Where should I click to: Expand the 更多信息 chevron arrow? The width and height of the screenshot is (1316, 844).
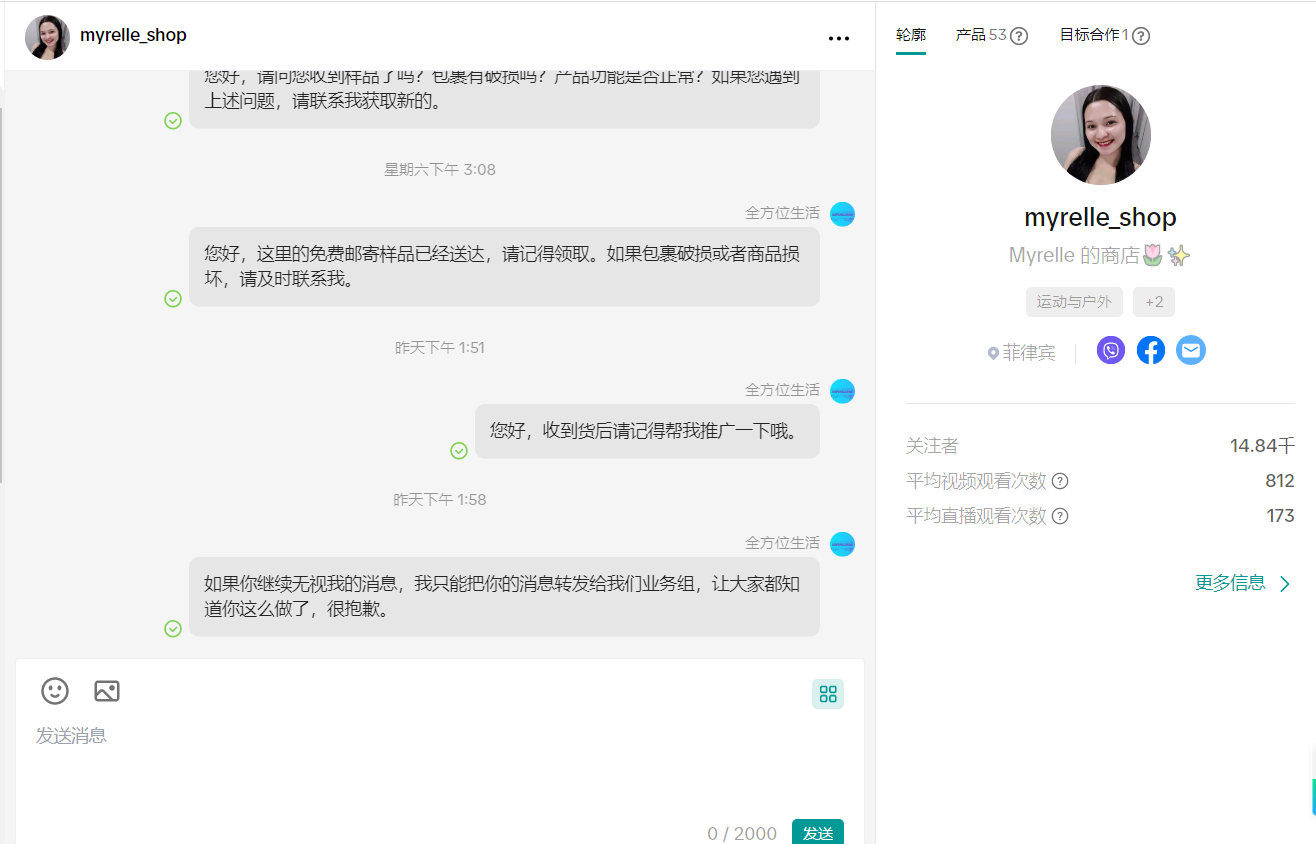(1285, 584)
